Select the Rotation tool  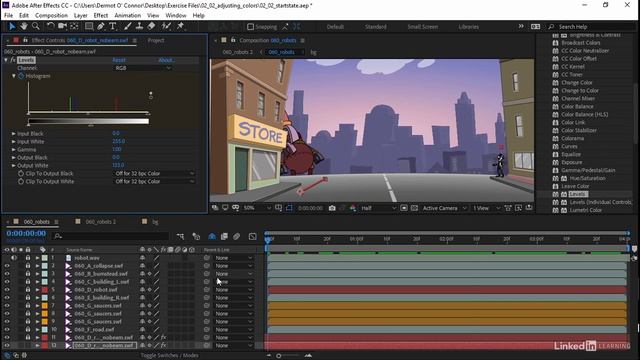tap(50, 26)
